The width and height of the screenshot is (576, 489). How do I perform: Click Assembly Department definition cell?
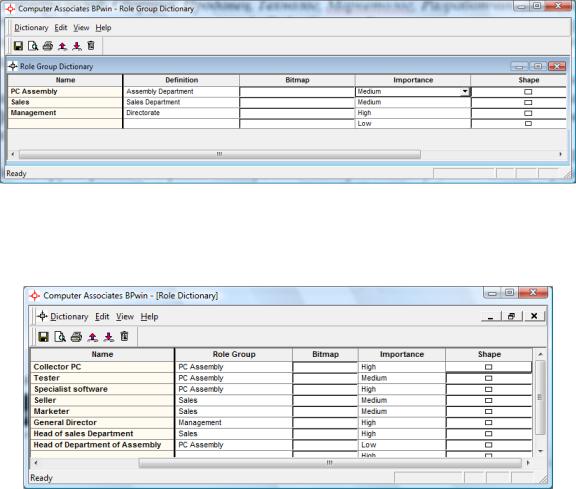tap(181, 91)
